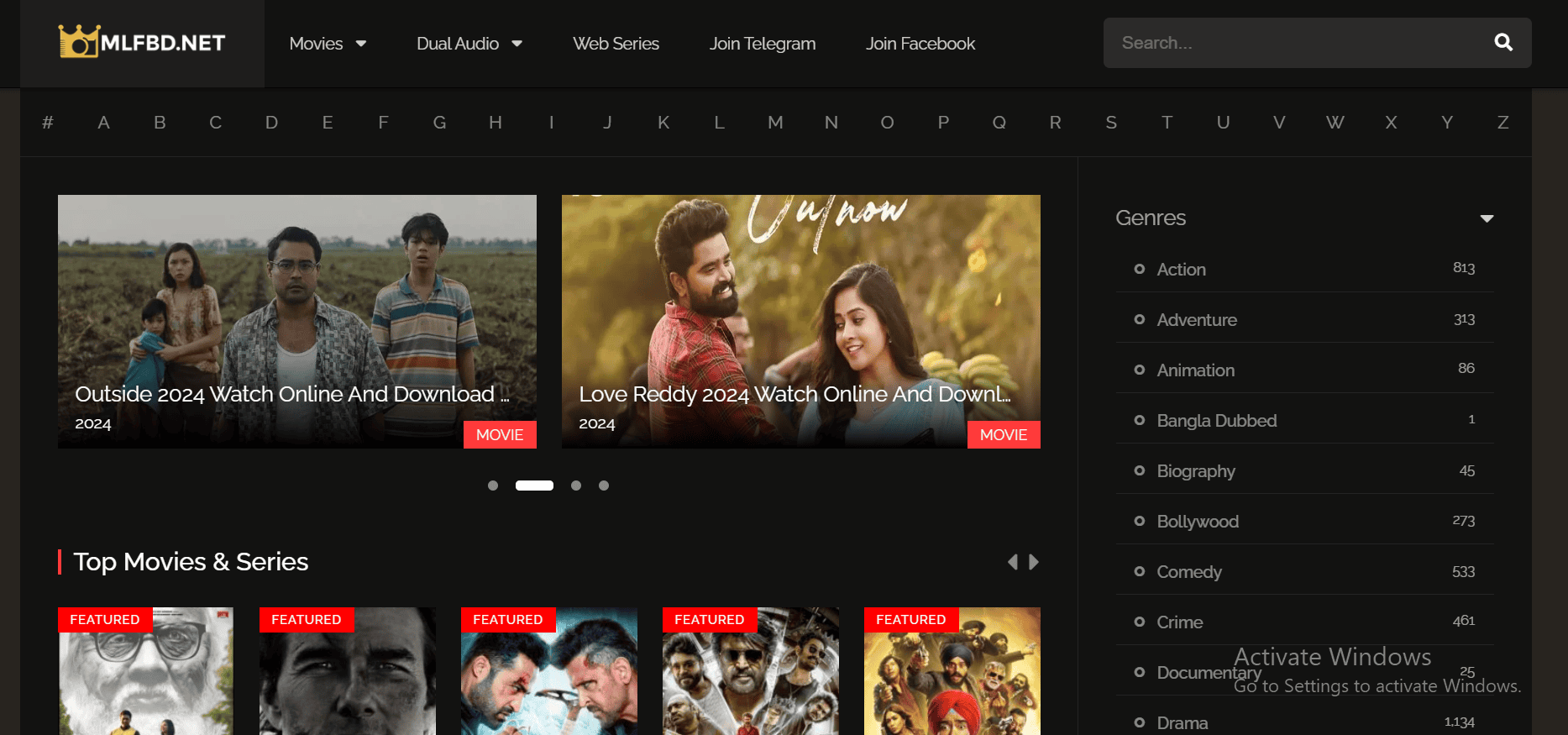Browse the Bollywood genre link
Viewport: 1568px width, 735px height.
(x=1197, y=522)
